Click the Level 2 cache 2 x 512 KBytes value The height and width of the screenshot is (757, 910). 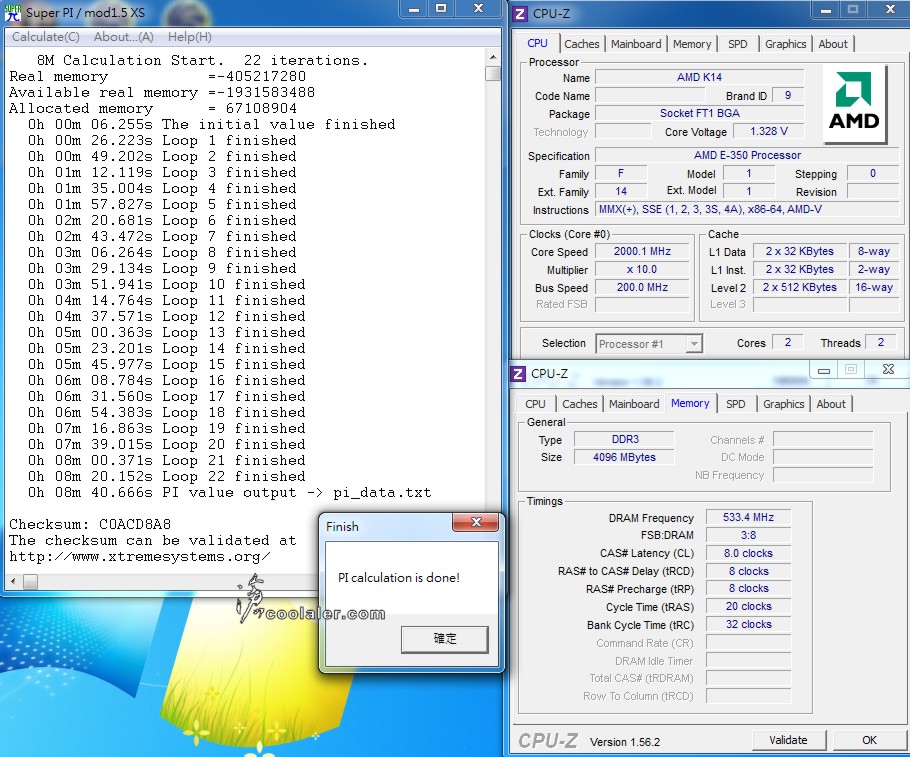pos(800,287)
